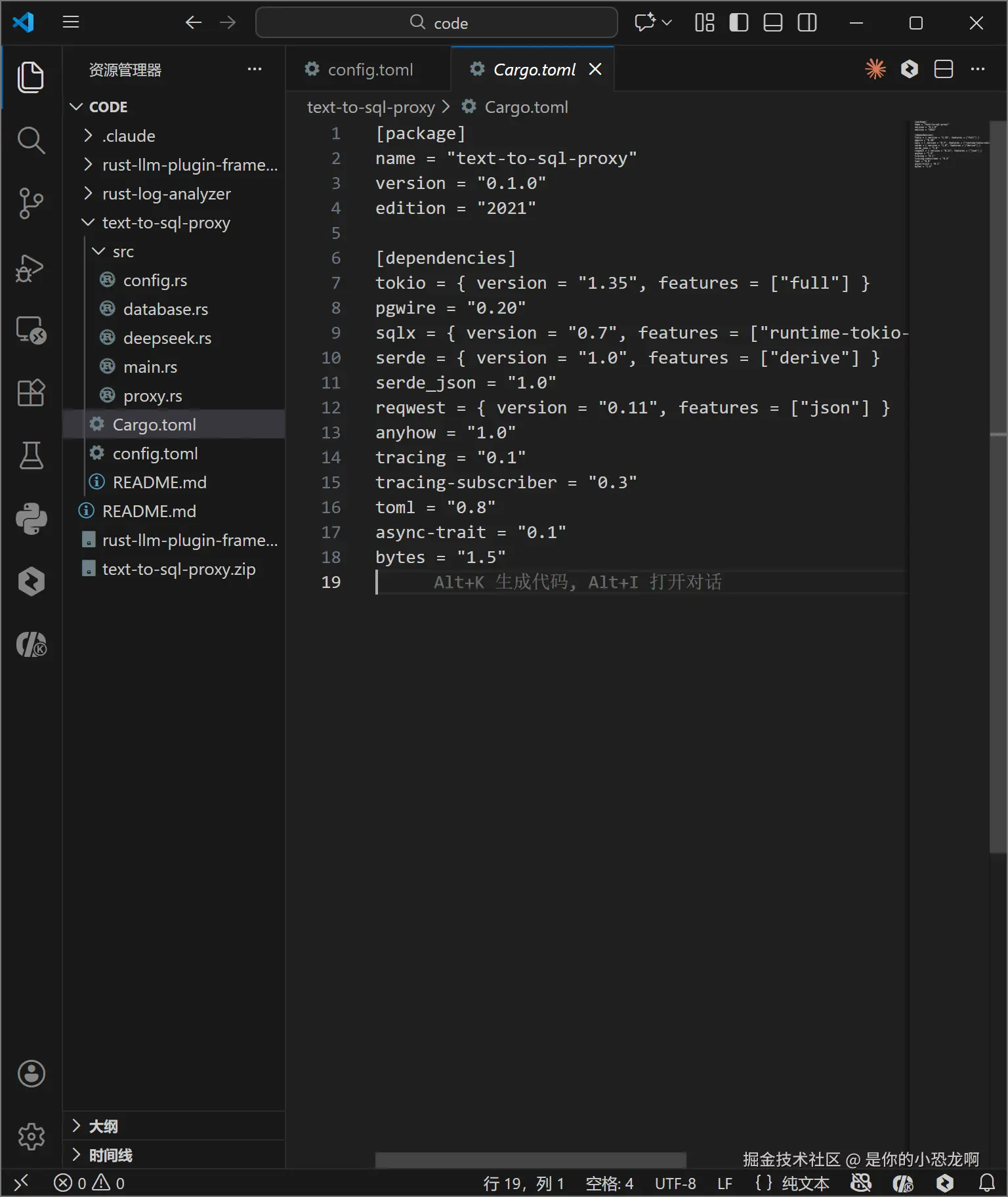This screenshot has width=1008, height=1197.
Task: Open the hamburger application menu
Action: (71, 23)
